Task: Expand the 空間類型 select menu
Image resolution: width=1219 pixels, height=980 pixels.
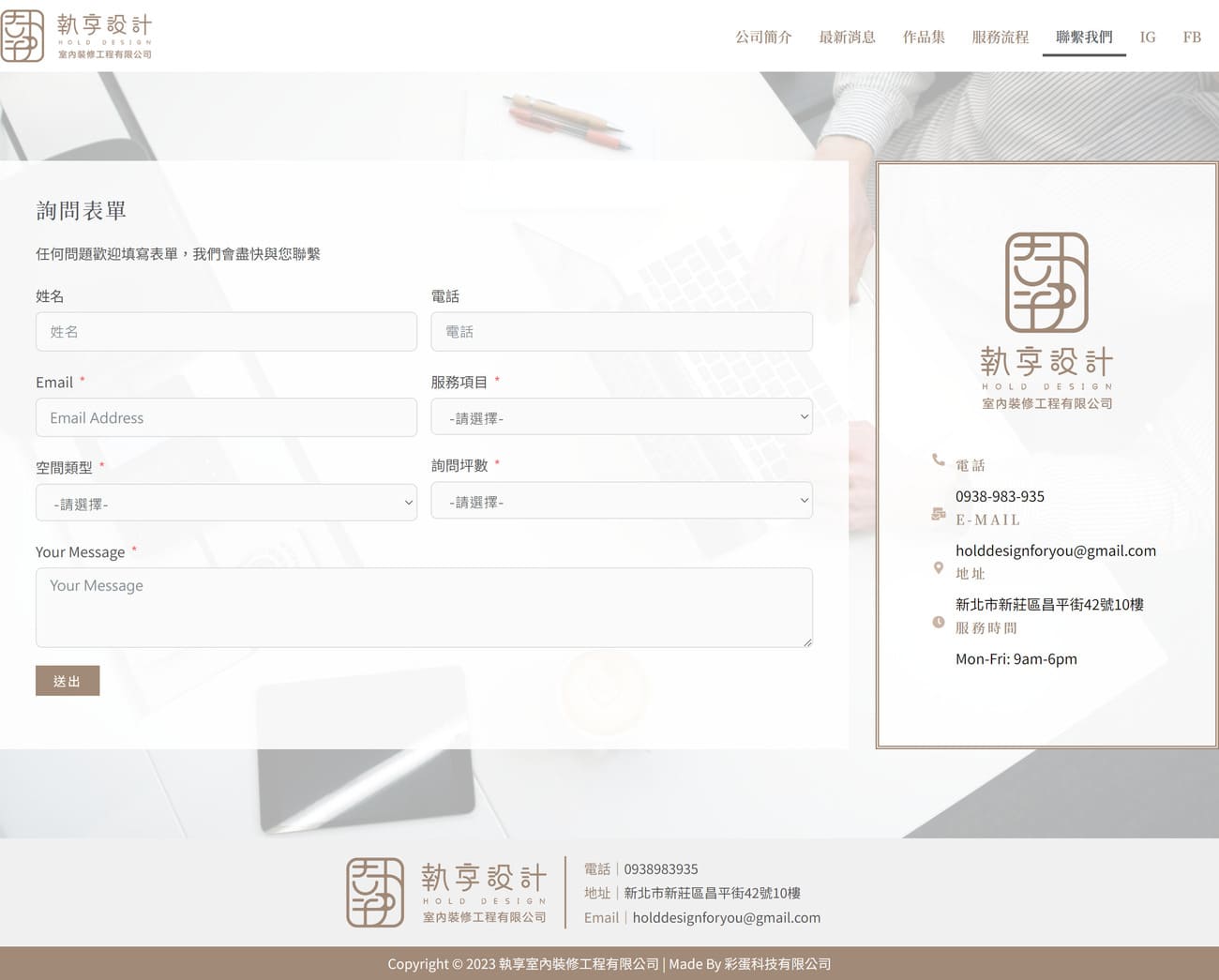Action: [226, 504]
